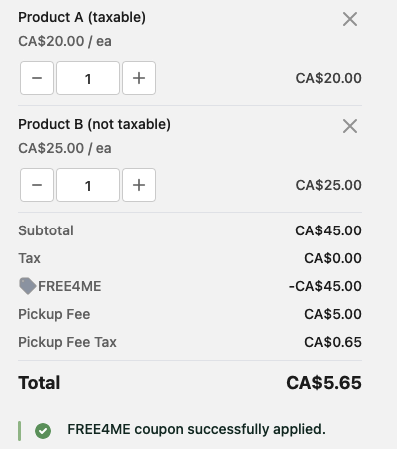This screenshot has height=449, width=397.
Task: Open the Product A (taxable) title
Action: [x=82, y=17]
